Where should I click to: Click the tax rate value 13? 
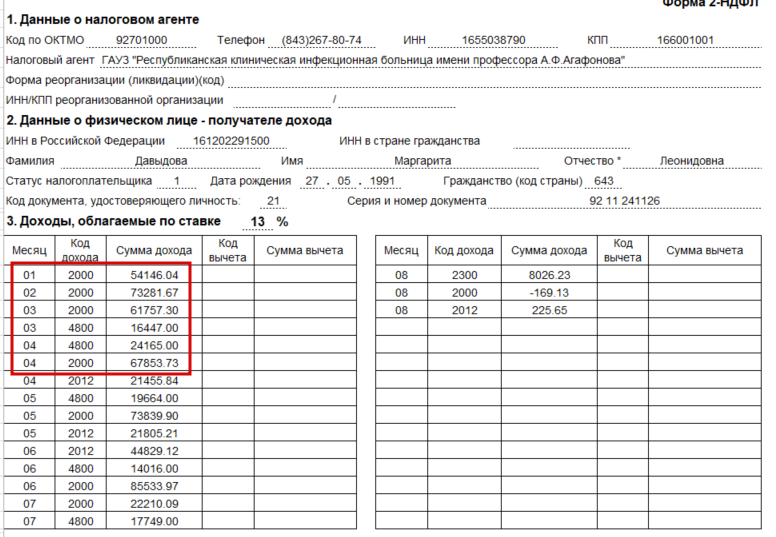[257, 221]
